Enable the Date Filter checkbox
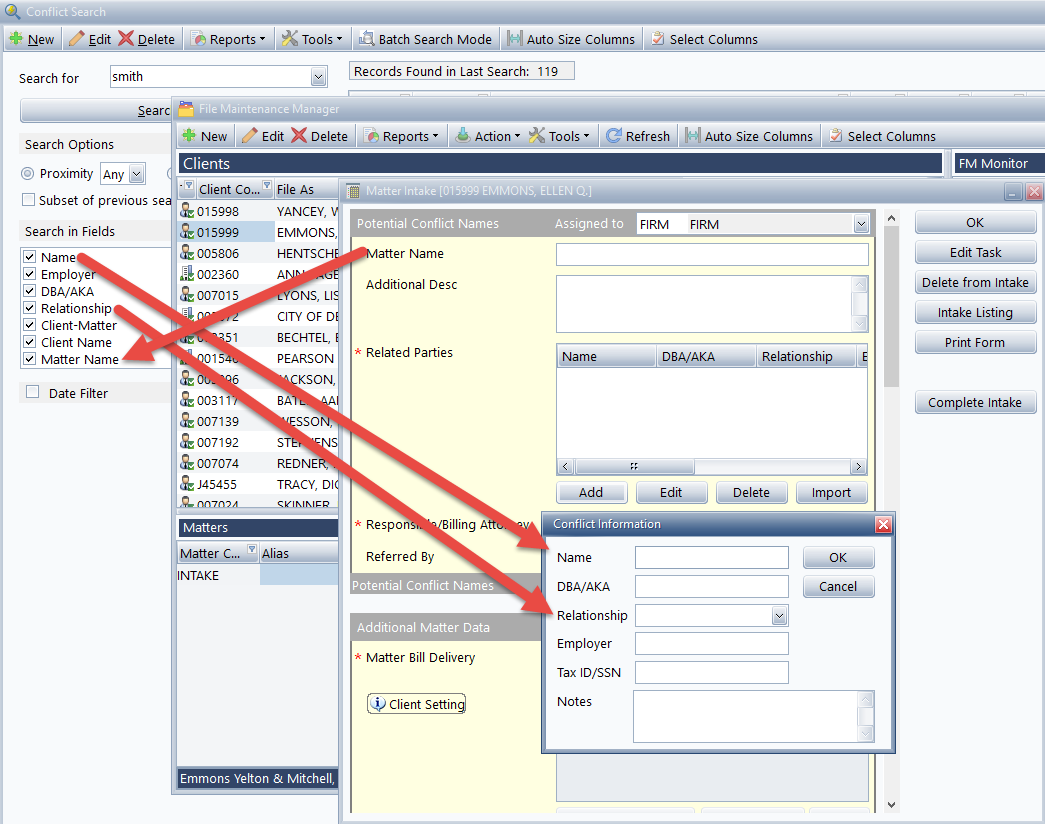Screen dimensions: 1045x824 pyautogui.click(x=32, y=393)
